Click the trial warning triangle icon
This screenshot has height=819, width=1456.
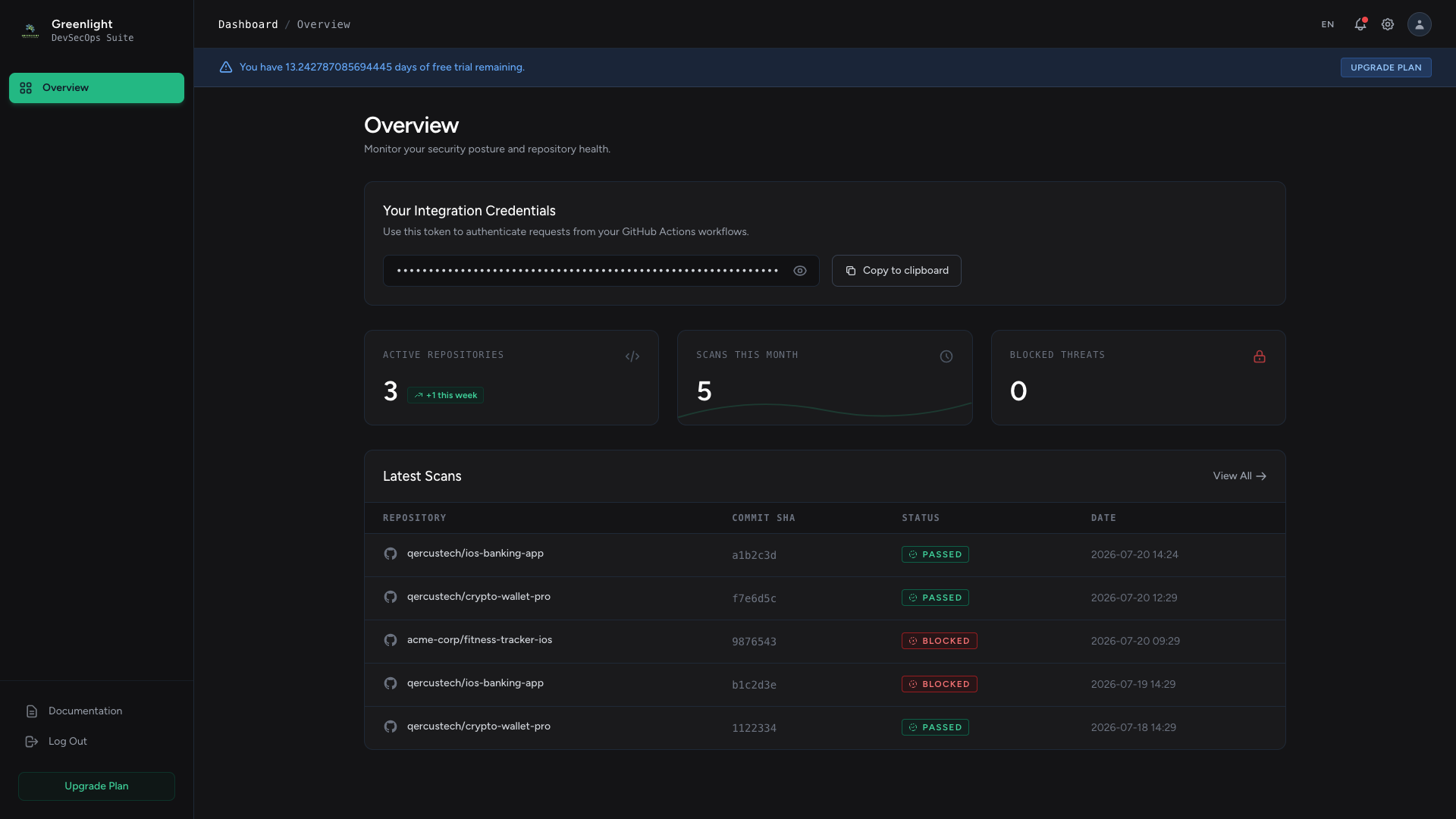[226, 67]
